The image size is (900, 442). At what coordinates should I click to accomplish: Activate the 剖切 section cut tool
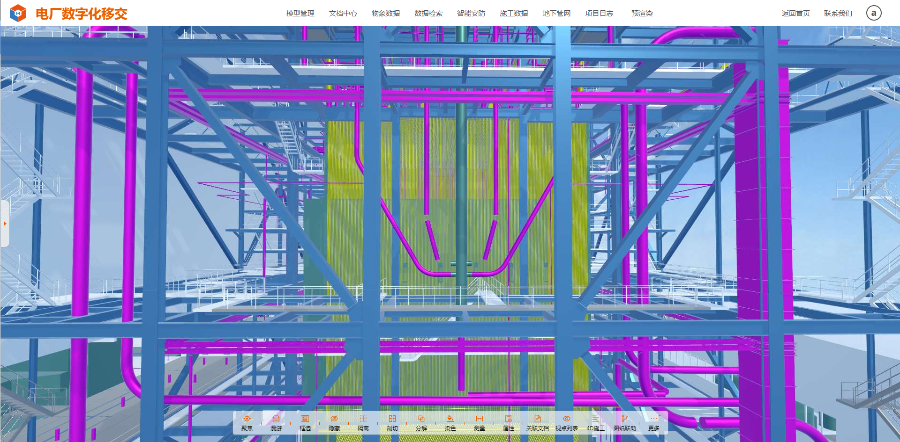pos(392,422)
